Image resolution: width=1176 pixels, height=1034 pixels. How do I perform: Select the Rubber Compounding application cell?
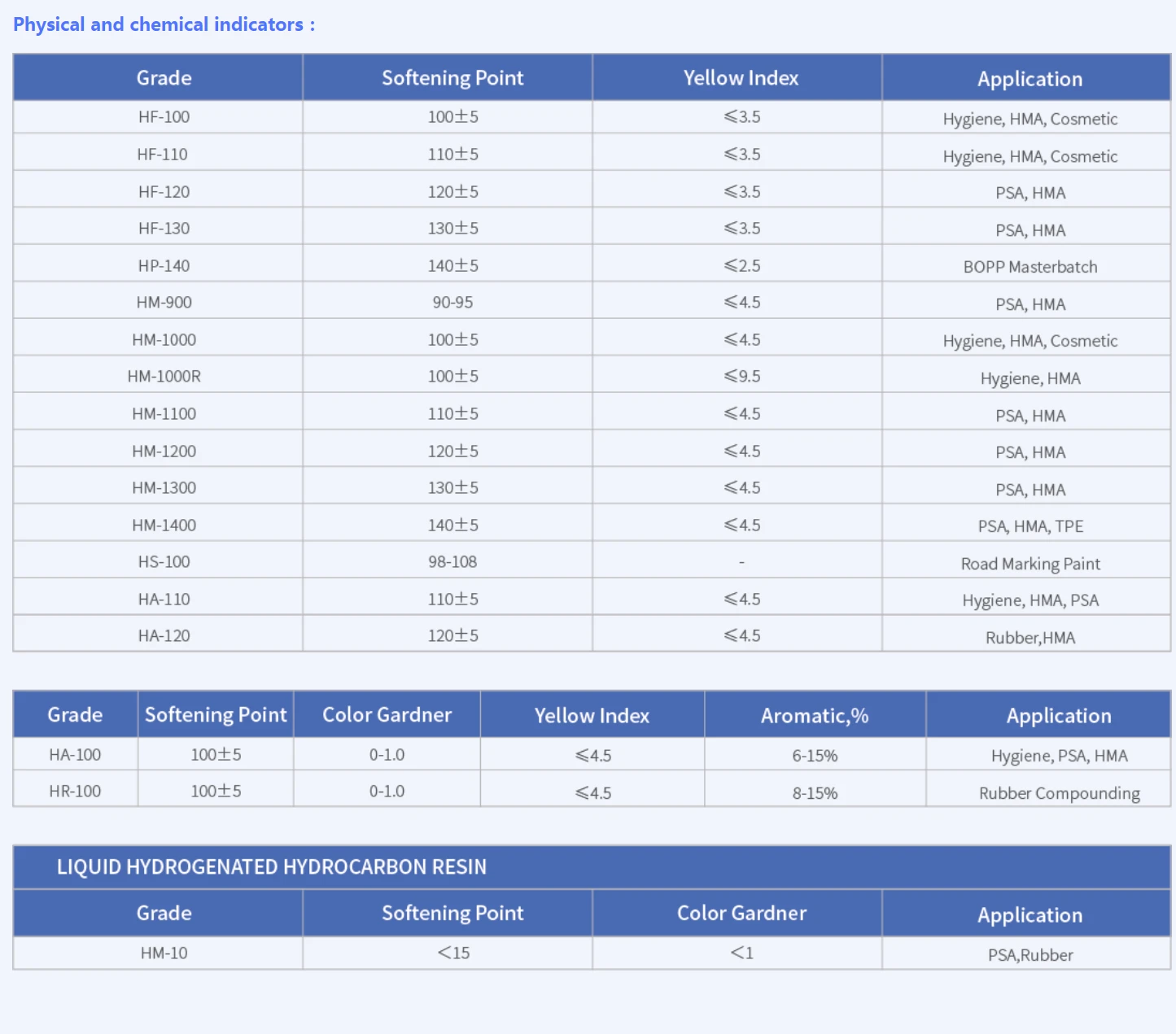1059,793
